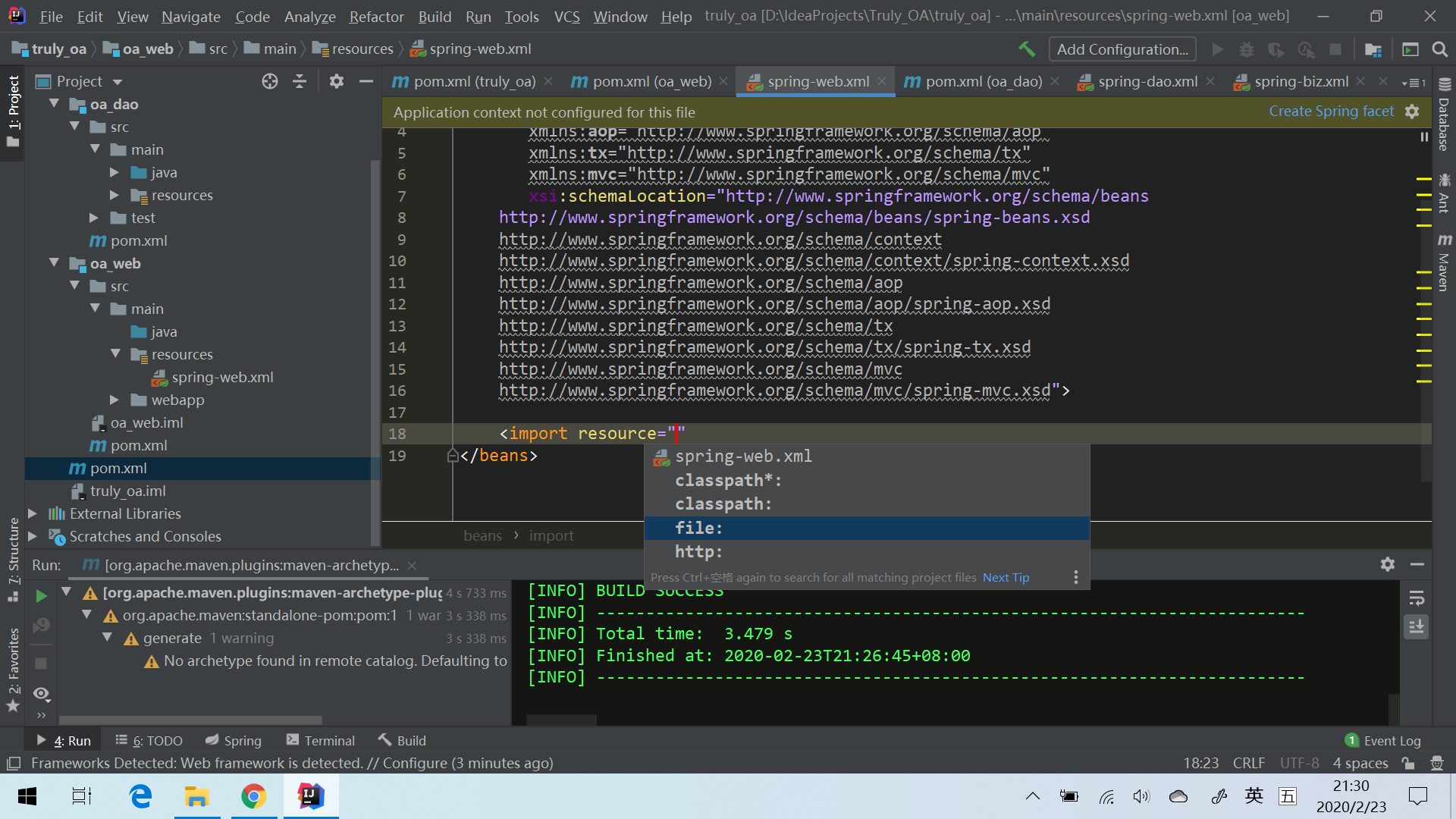Toggle the 2: Favorites tool window stripe
This screenshot has width=1456, height=819.
click(x=13, y=669)
